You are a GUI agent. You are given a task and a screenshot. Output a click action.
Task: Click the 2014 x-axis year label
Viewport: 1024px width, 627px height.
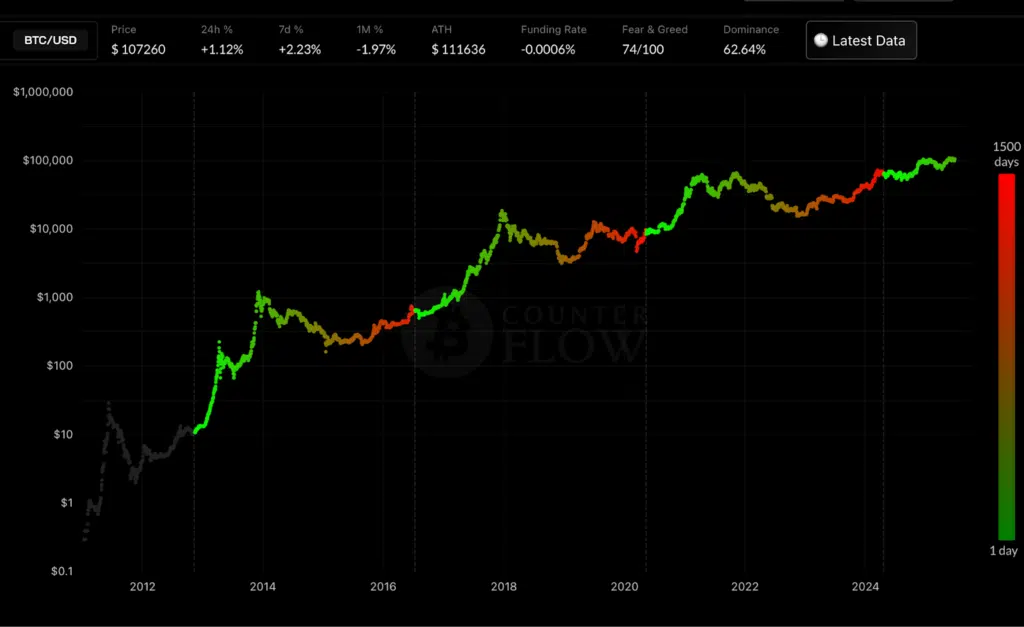(x=263, y=586)
